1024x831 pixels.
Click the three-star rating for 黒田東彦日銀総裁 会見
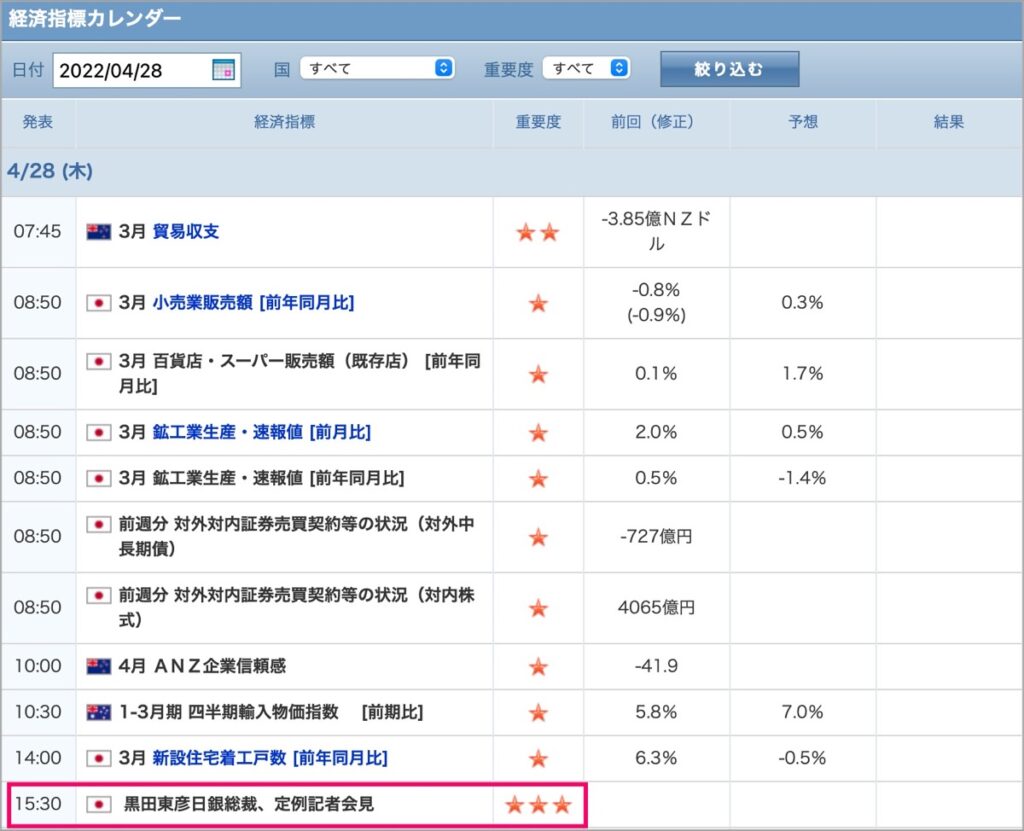click(x=538, y=804)
